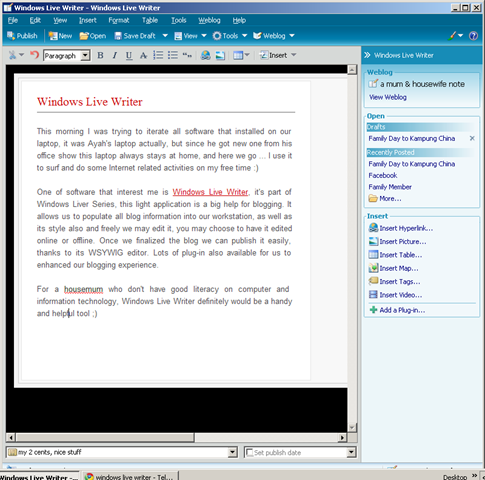Click the horizontal scrollbar under the editor
The width and height of the screenshot is (485, 480).
click(177, 437)
